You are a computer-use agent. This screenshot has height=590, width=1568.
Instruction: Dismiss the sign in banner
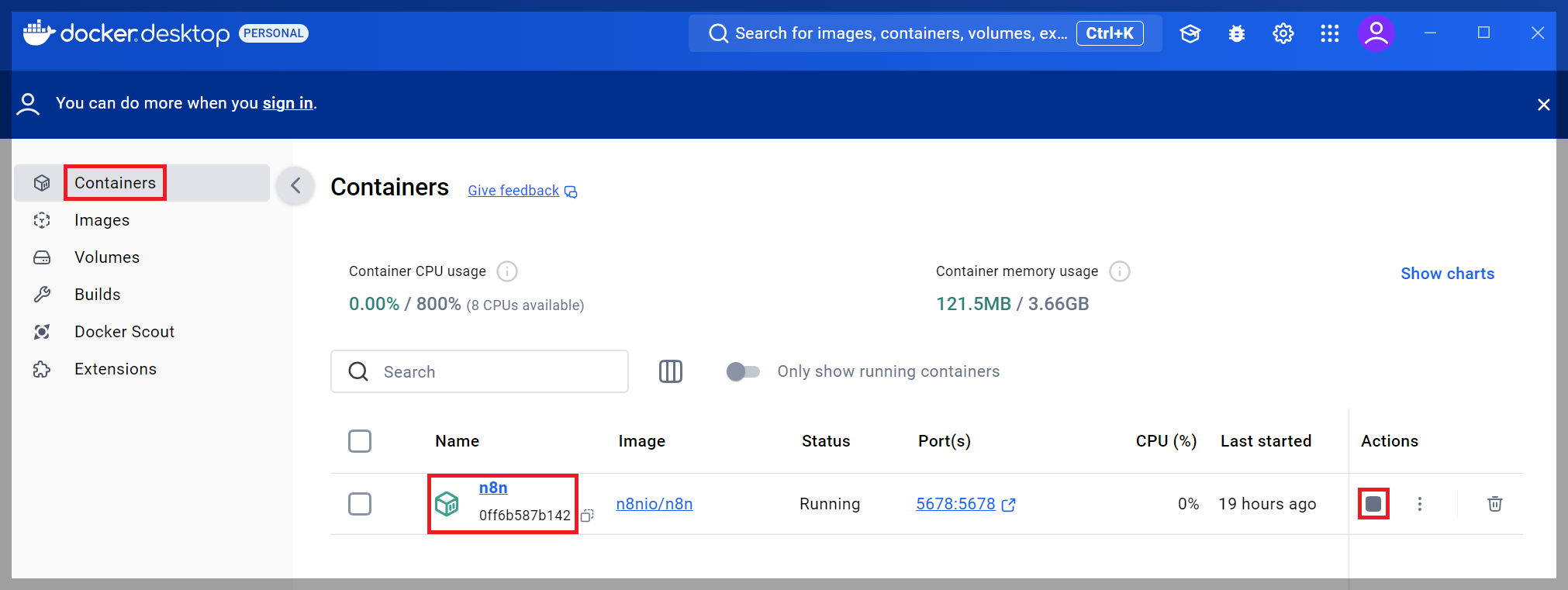click(1544, 105)
